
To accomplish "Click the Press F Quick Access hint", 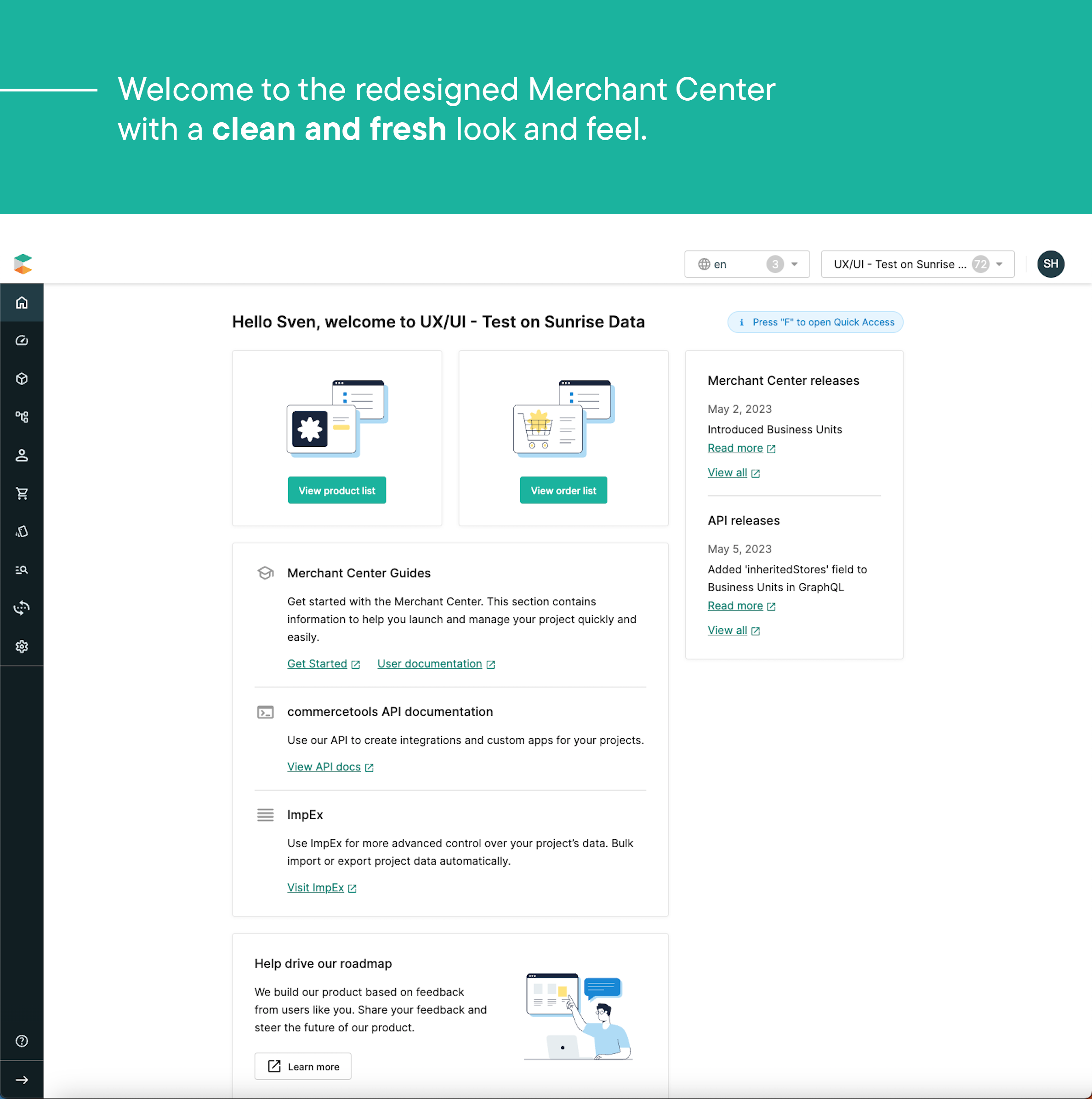I will 815,322.
